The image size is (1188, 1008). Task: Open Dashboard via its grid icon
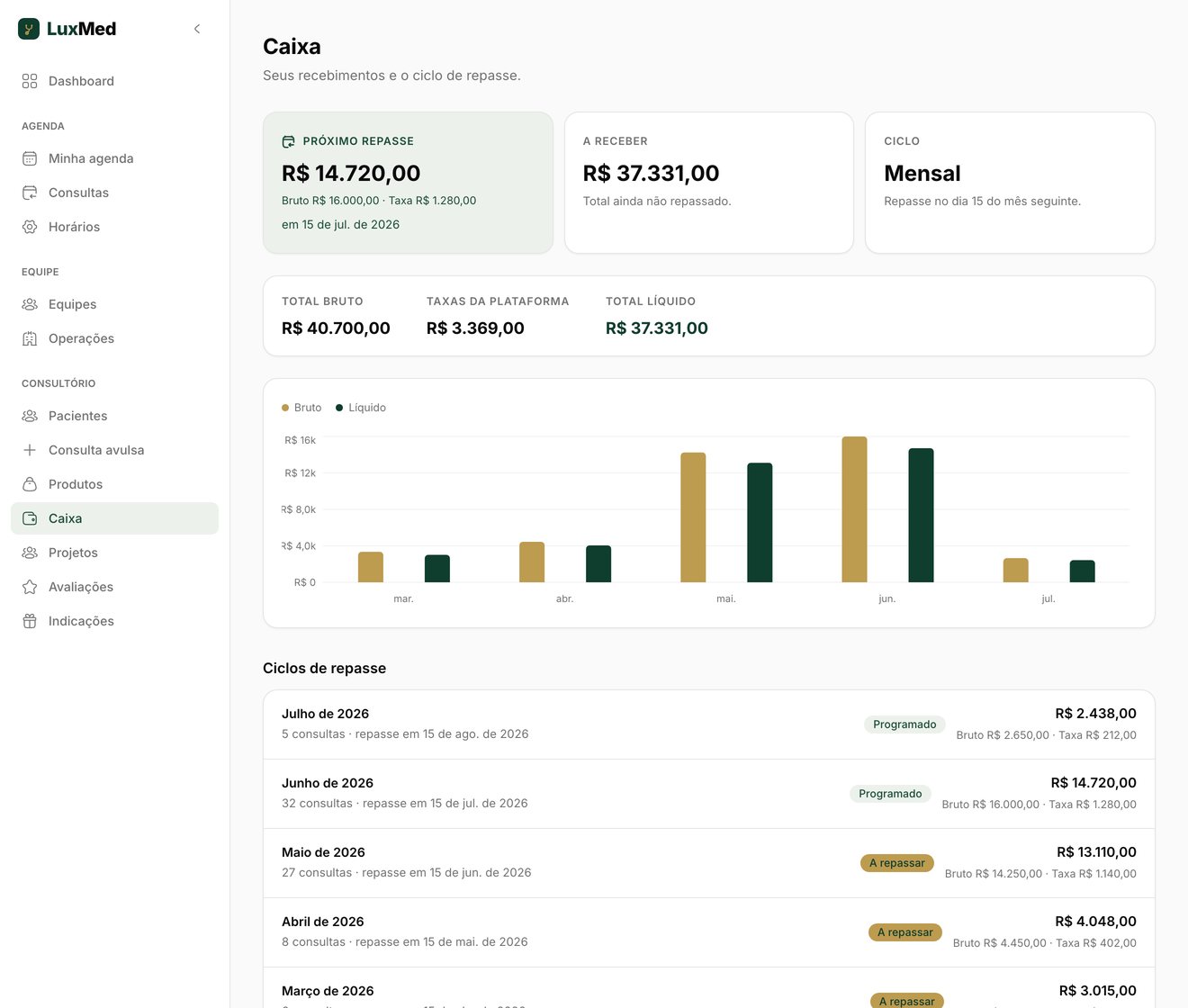(x=30, y=81)
